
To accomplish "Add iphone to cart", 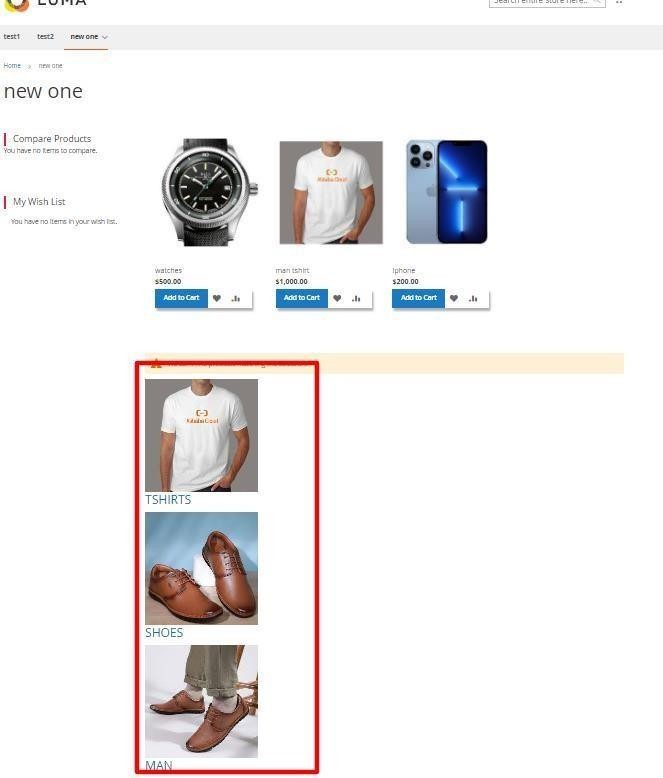I will 418,298.
